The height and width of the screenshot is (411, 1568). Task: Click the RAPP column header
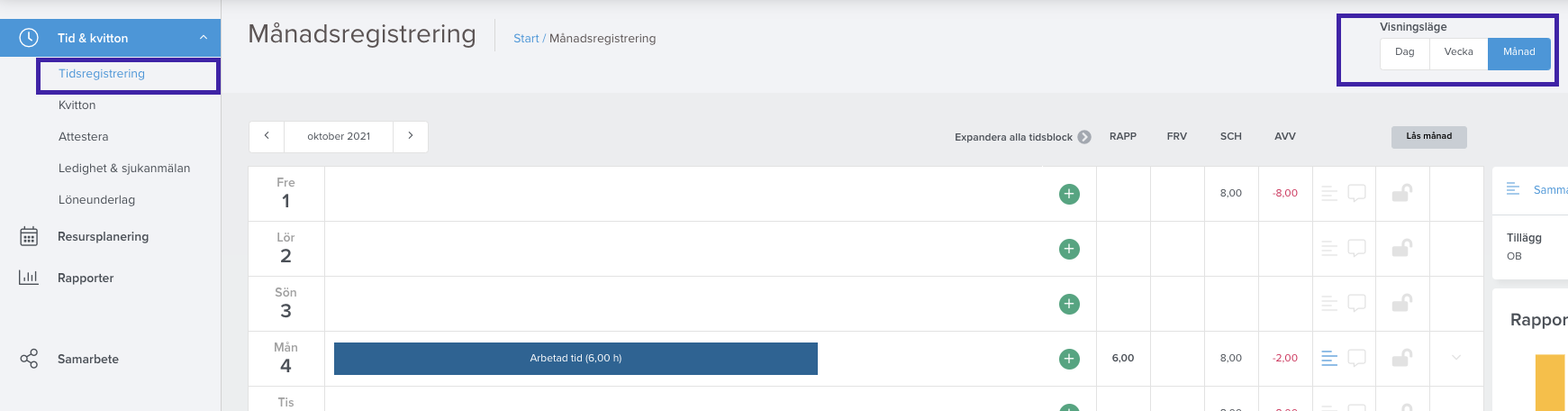point(1123,137)
